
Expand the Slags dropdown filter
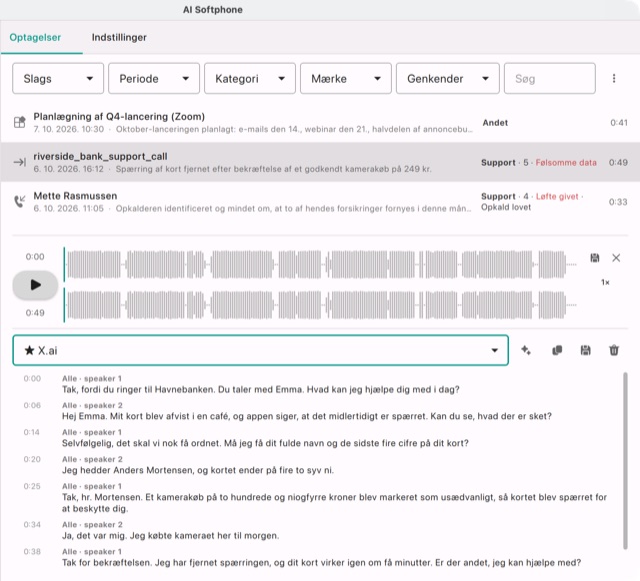tap(58, 78)
